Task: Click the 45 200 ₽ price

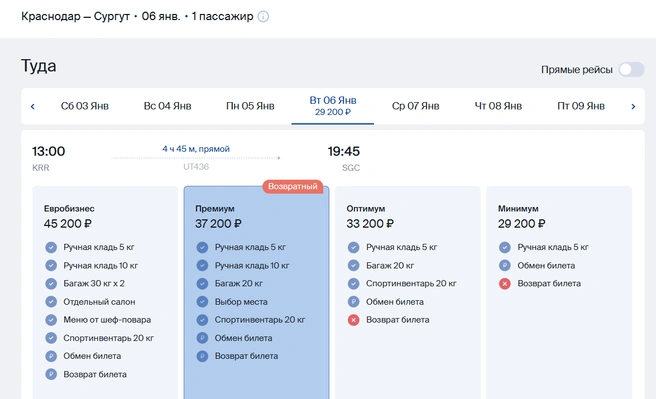Action: (x=67, y=224)
